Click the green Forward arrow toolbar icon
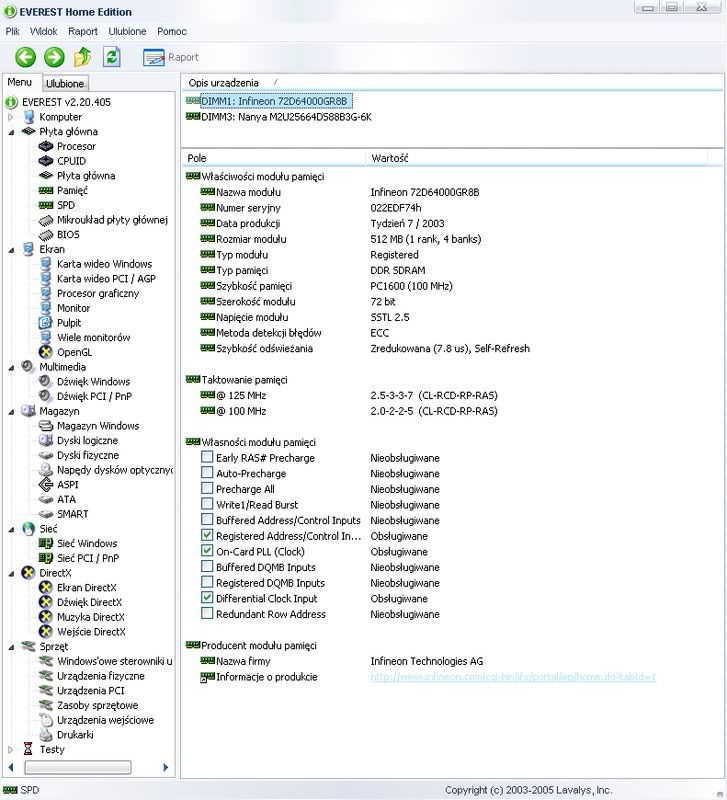 click(x=54, y=57)
